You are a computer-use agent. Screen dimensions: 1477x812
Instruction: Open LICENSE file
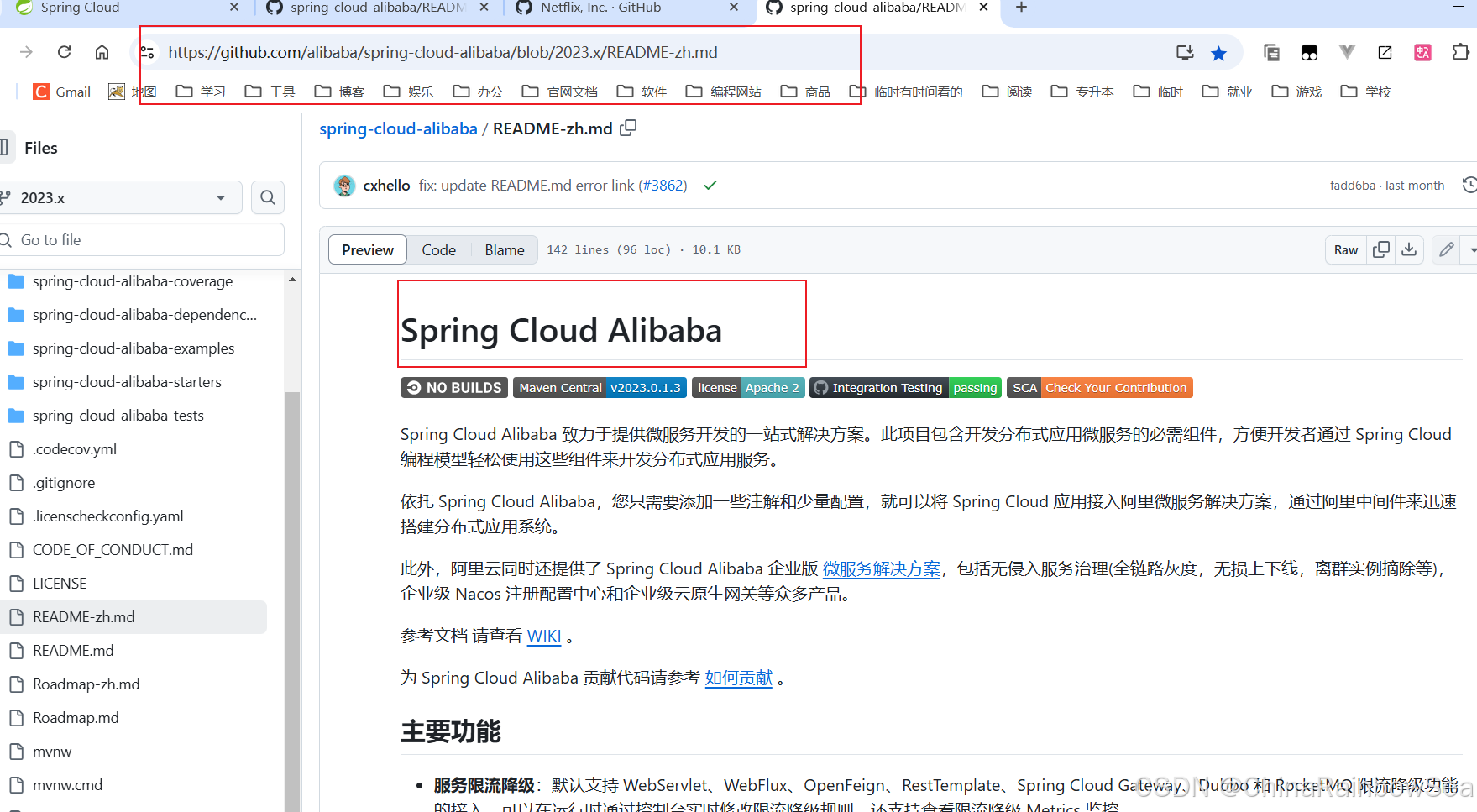pos(60,584)
